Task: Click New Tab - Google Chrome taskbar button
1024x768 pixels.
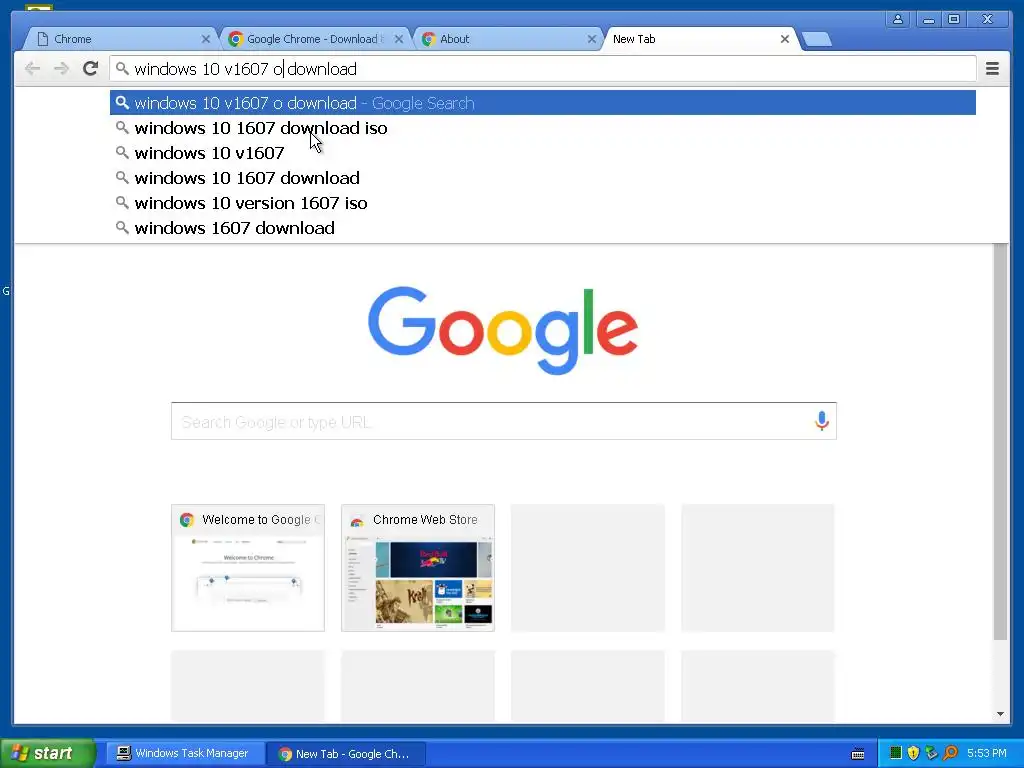Action: pyautogui.click(x=347, y=754)
